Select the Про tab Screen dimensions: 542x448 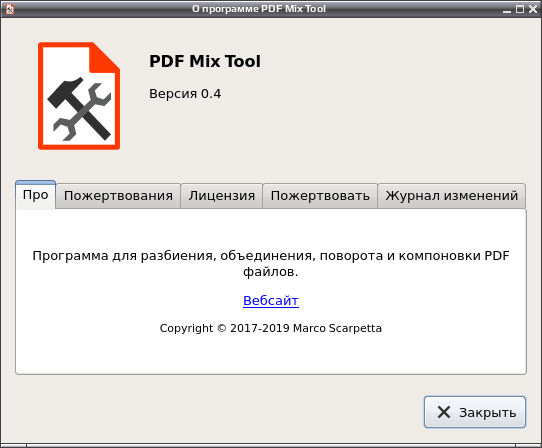(35, 195)
